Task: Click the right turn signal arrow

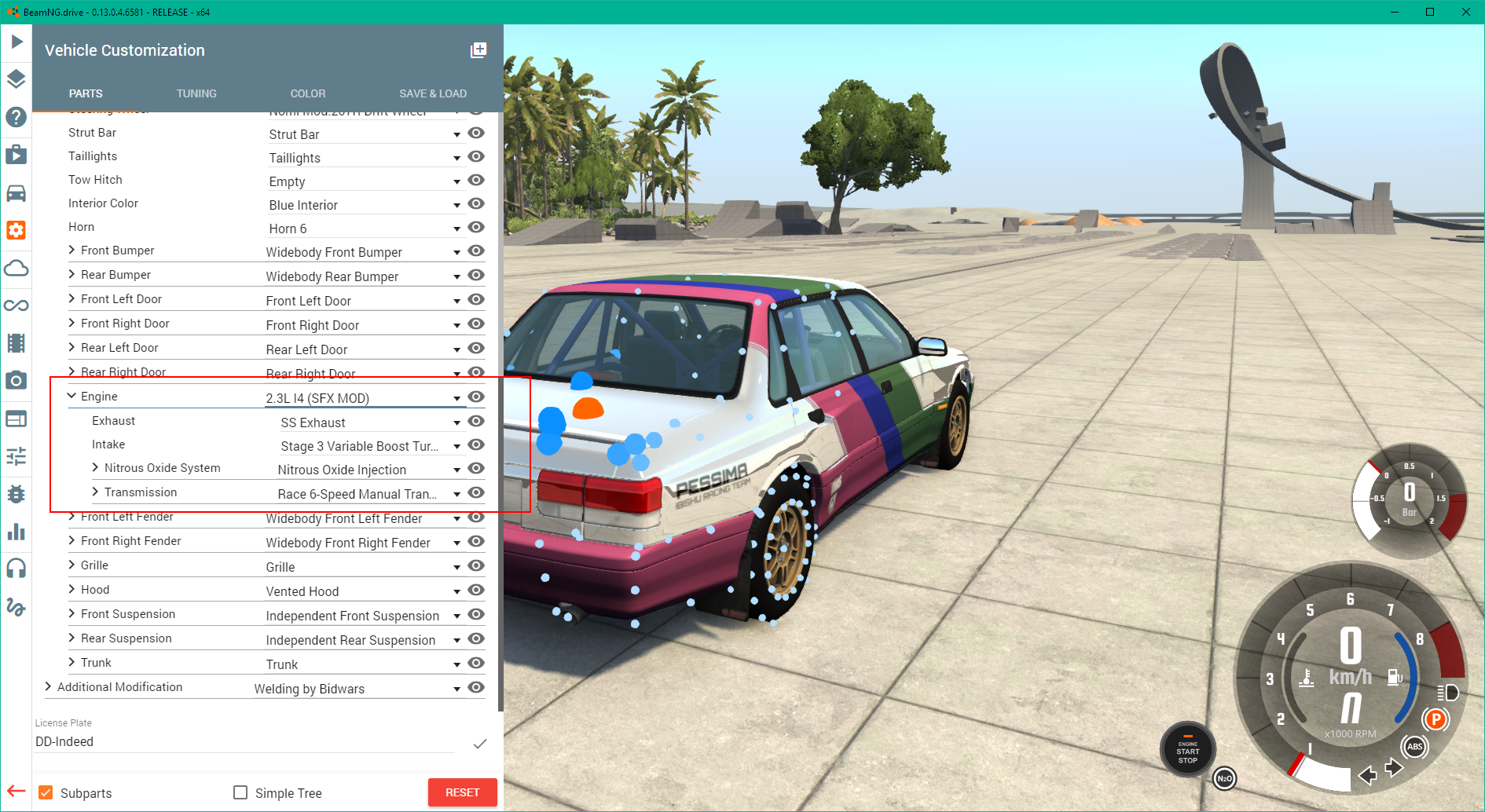Action: pos(1394,767)
